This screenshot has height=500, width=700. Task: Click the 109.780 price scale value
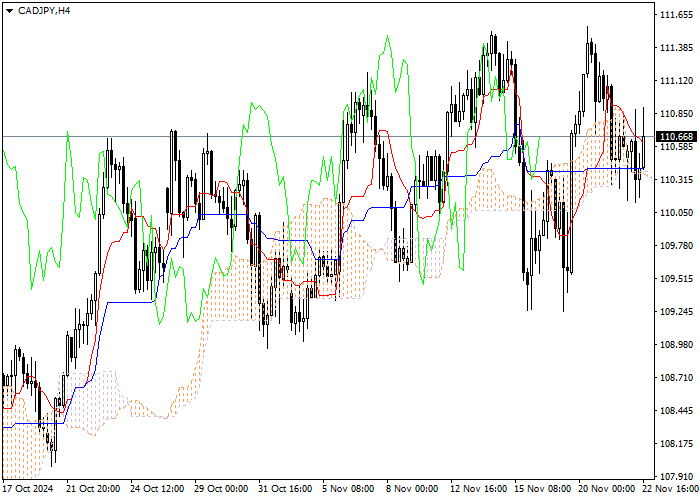(x=676, y=246)
